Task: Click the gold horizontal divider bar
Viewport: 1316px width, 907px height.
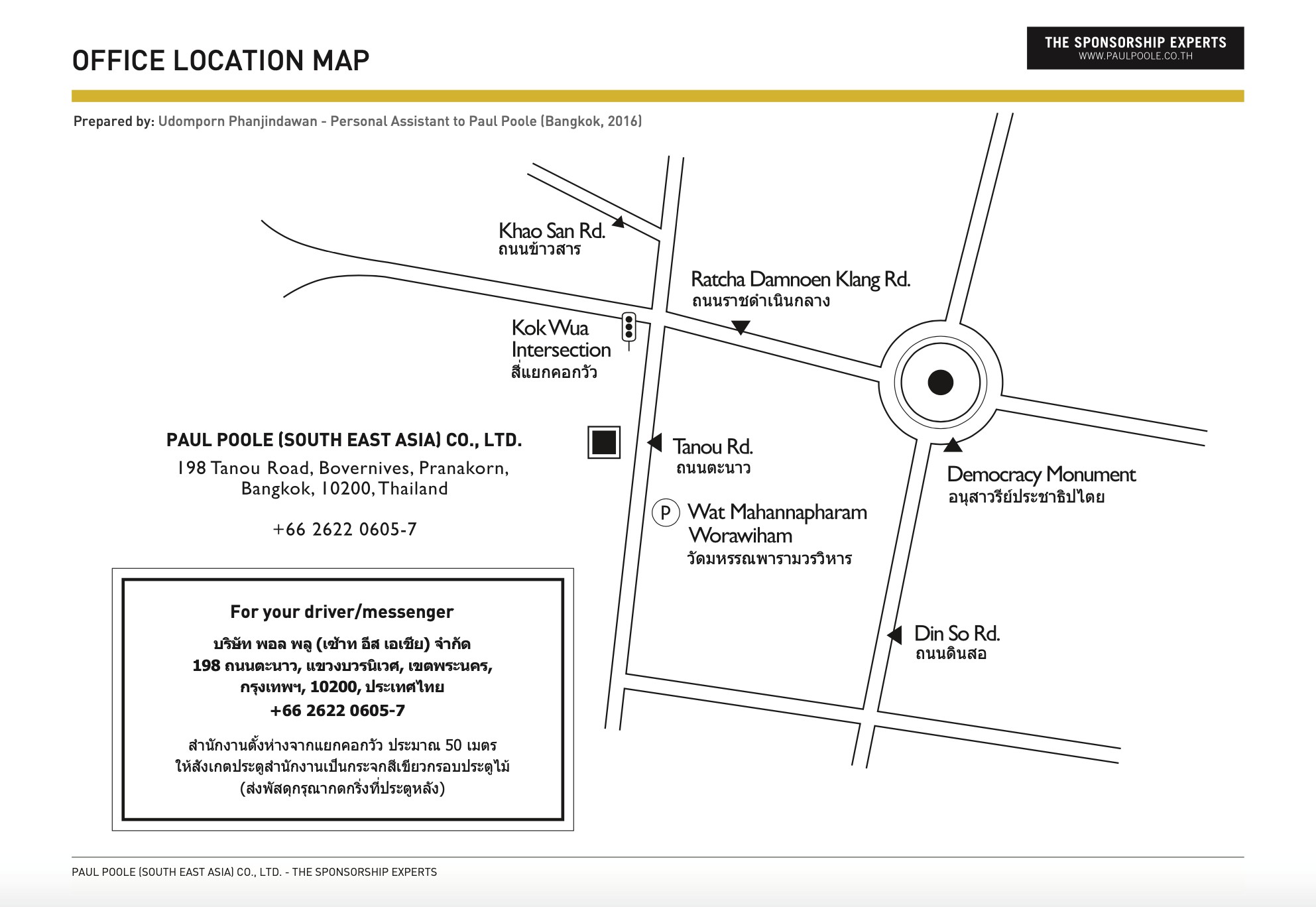Action: (x=657, y=96)
